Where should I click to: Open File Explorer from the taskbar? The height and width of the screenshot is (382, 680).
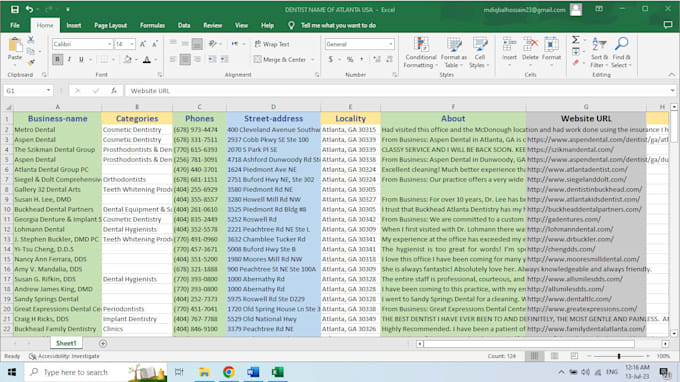(204, 372)
